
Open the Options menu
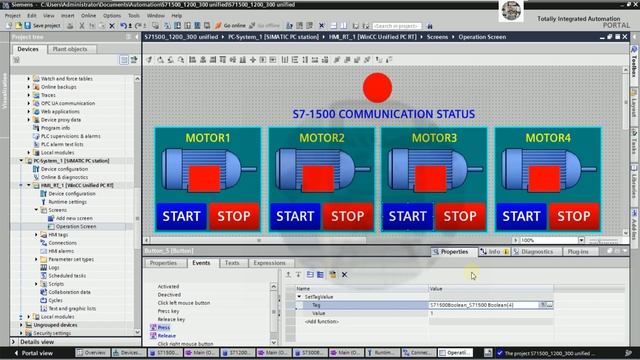click(111, 16)
